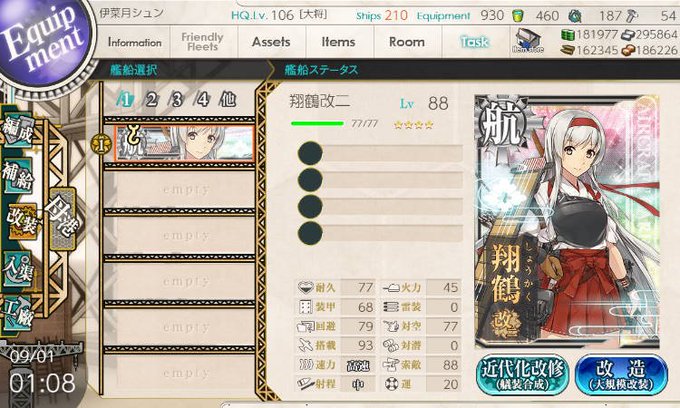This screenshot has height=408, width=680.
Task: Select the 改装 refit menu icon
Action: (23, 221)
